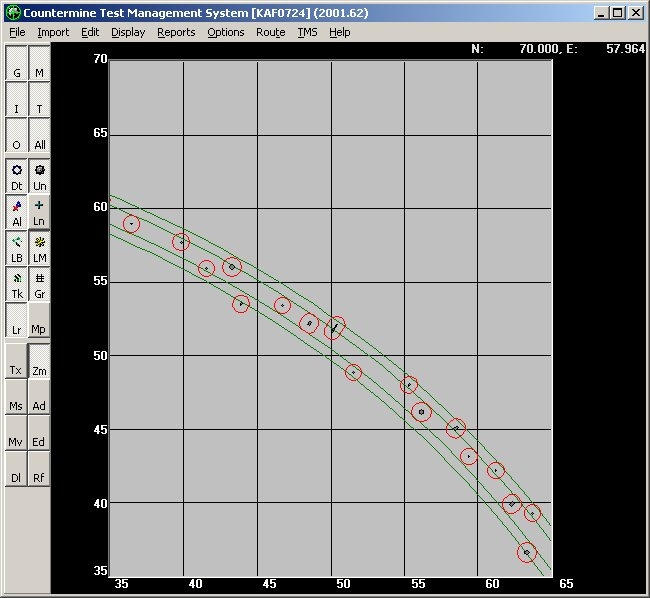This screenshot has height=598, width=650.
Task: Select the Dl delete tool button
Action: (17, 468)
